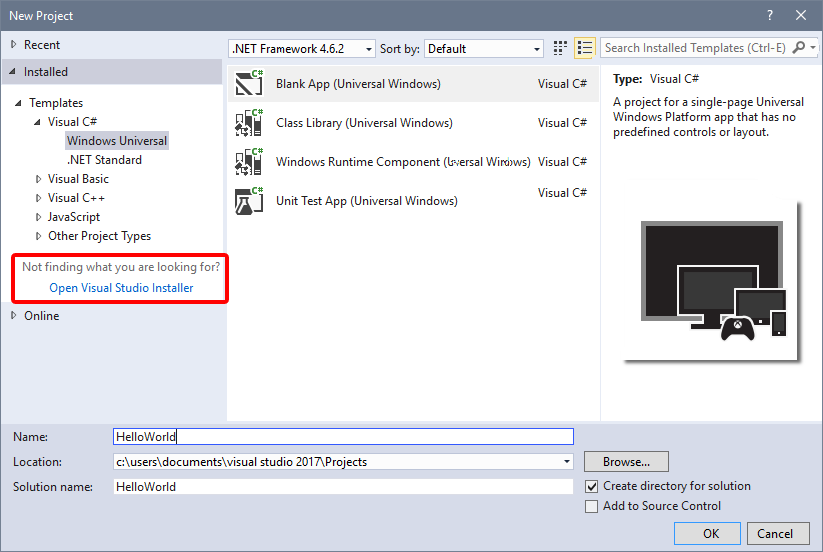This screenshot has height=552, width=823.
Task: Click the Windows Runtime Component template icon
Action: pyautogui.click(x=249, y=162)
